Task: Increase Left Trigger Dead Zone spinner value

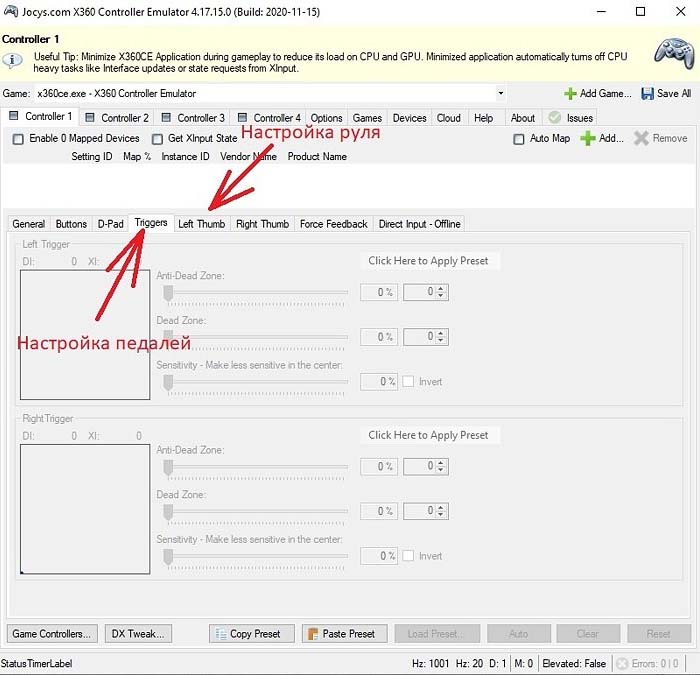Action: (441, 333)
